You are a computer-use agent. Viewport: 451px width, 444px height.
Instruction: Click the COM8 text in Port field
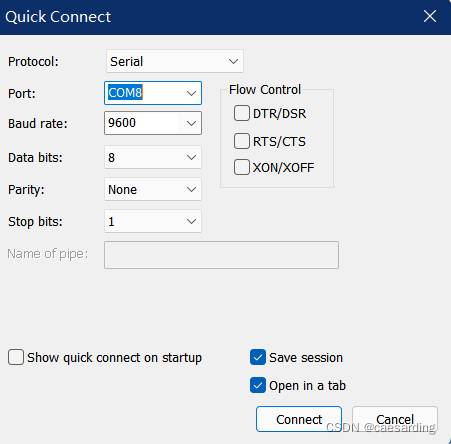click(x=125, y=93)
